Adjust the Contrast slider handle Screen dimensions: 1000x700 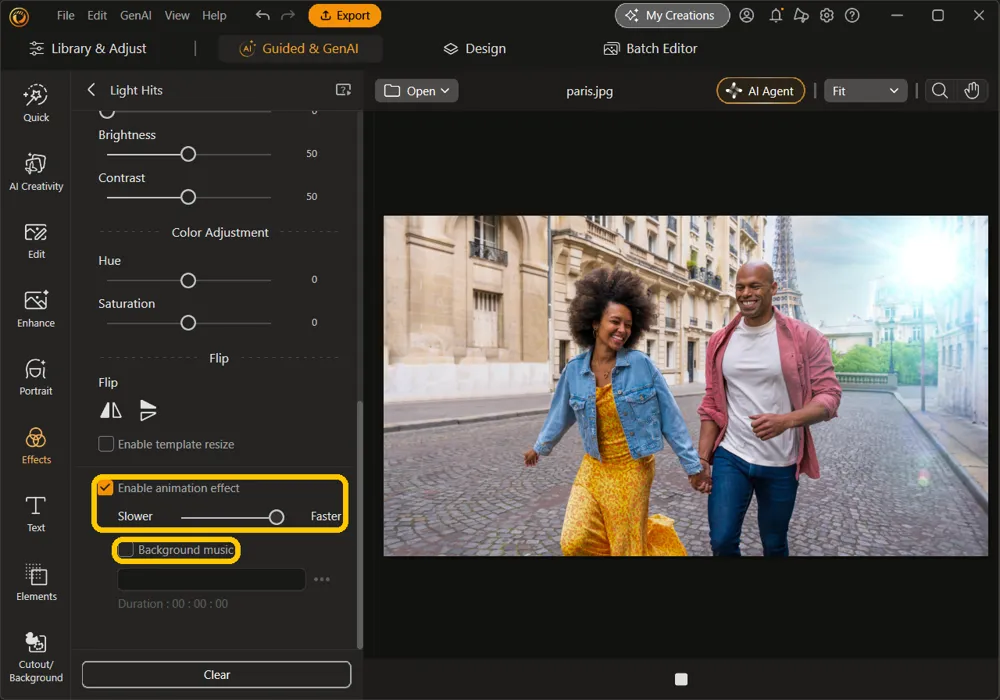point(188,197)
